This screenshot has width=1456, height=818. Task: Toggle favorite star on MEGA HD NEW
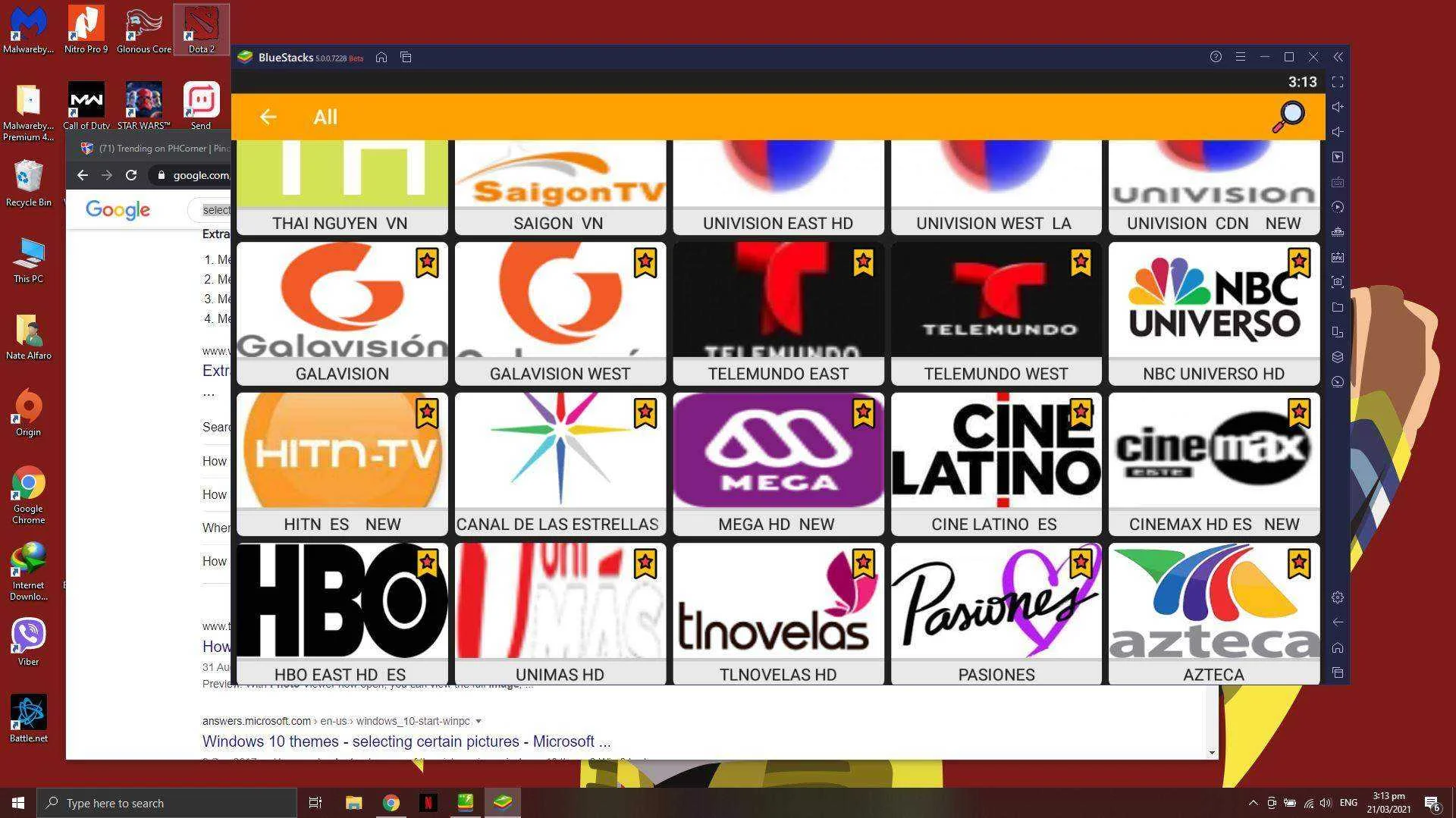pyautogui.click(x=863, y=413)
